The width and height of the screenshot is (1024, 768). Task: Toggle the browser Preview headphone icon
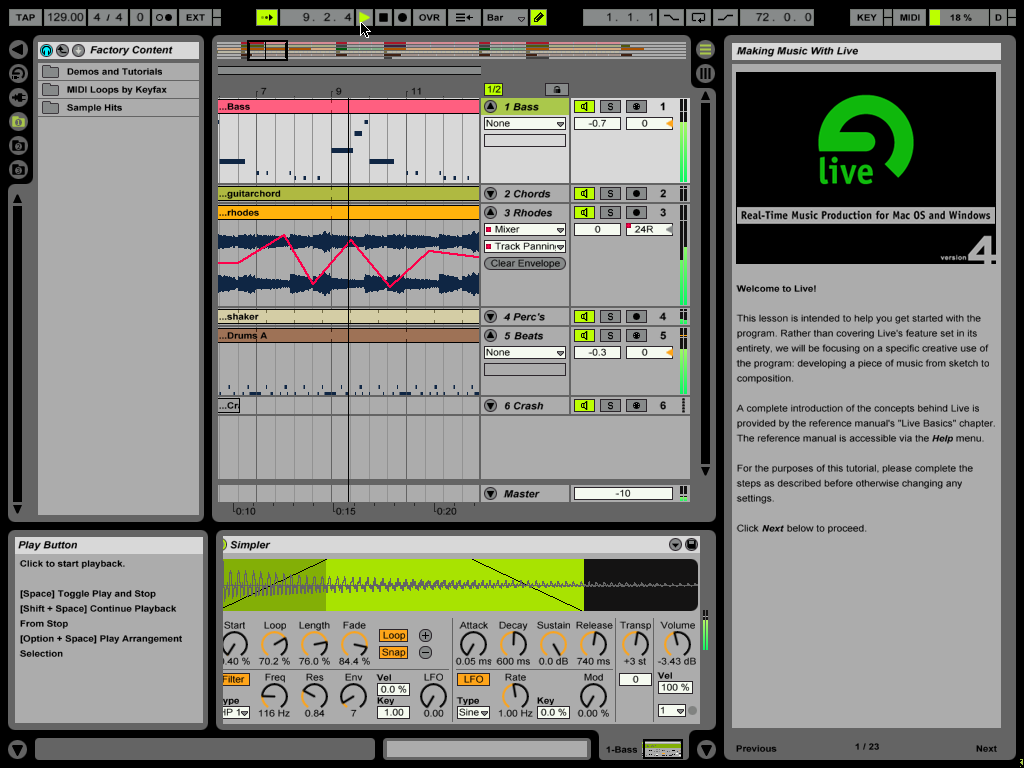pos(46,50)
